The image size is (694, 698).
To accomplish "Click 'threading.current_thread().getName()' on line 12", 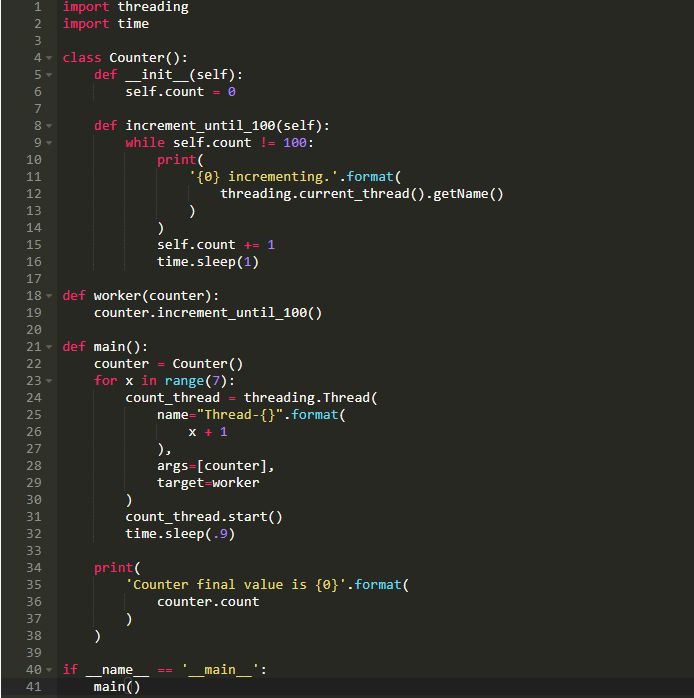I will pyautogui.click(x=362, y=194).
